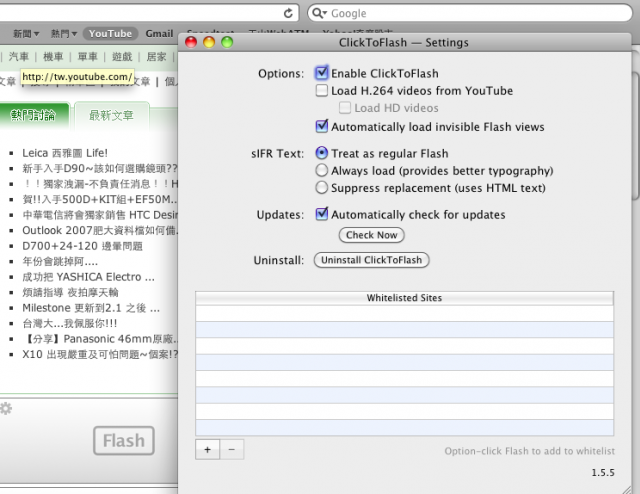
Task: Open the X10 出現嚴重 thread link
Action: coord(100,354)
